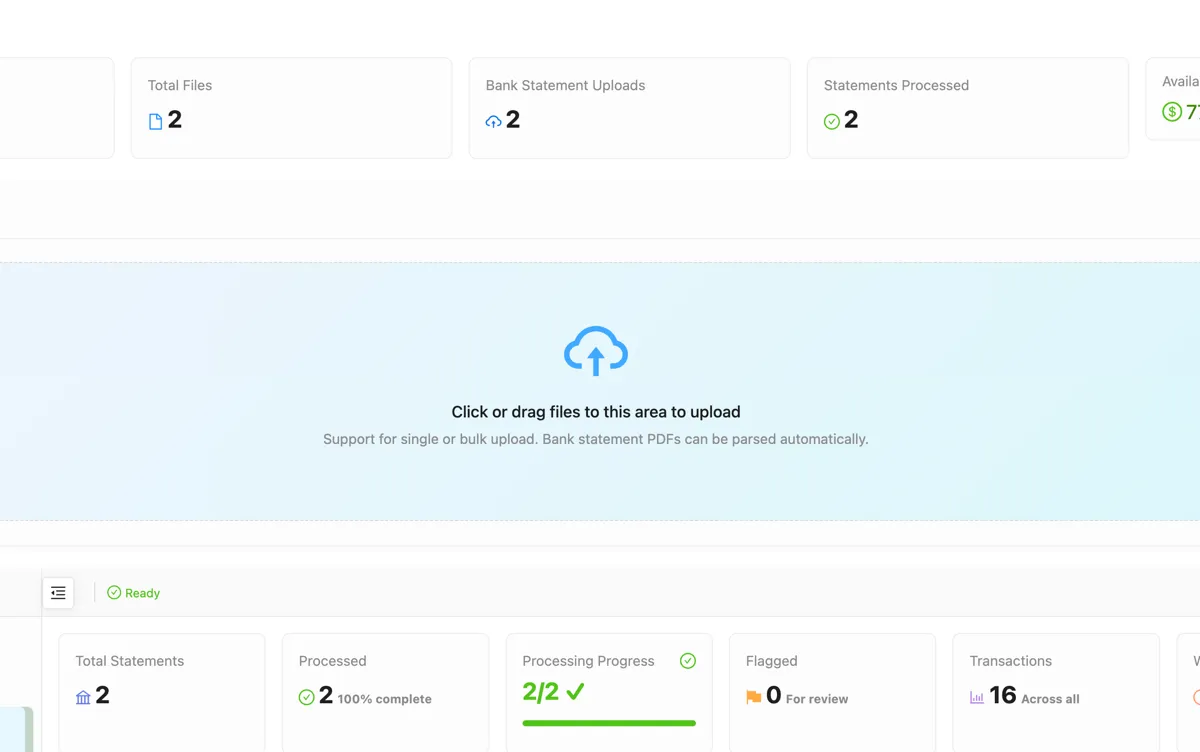The height and width of the screenshot is (752, 1200).
Task: Click the cloud upload icon on Bank Statement Uploads card
Action: (x=492, y=120)
